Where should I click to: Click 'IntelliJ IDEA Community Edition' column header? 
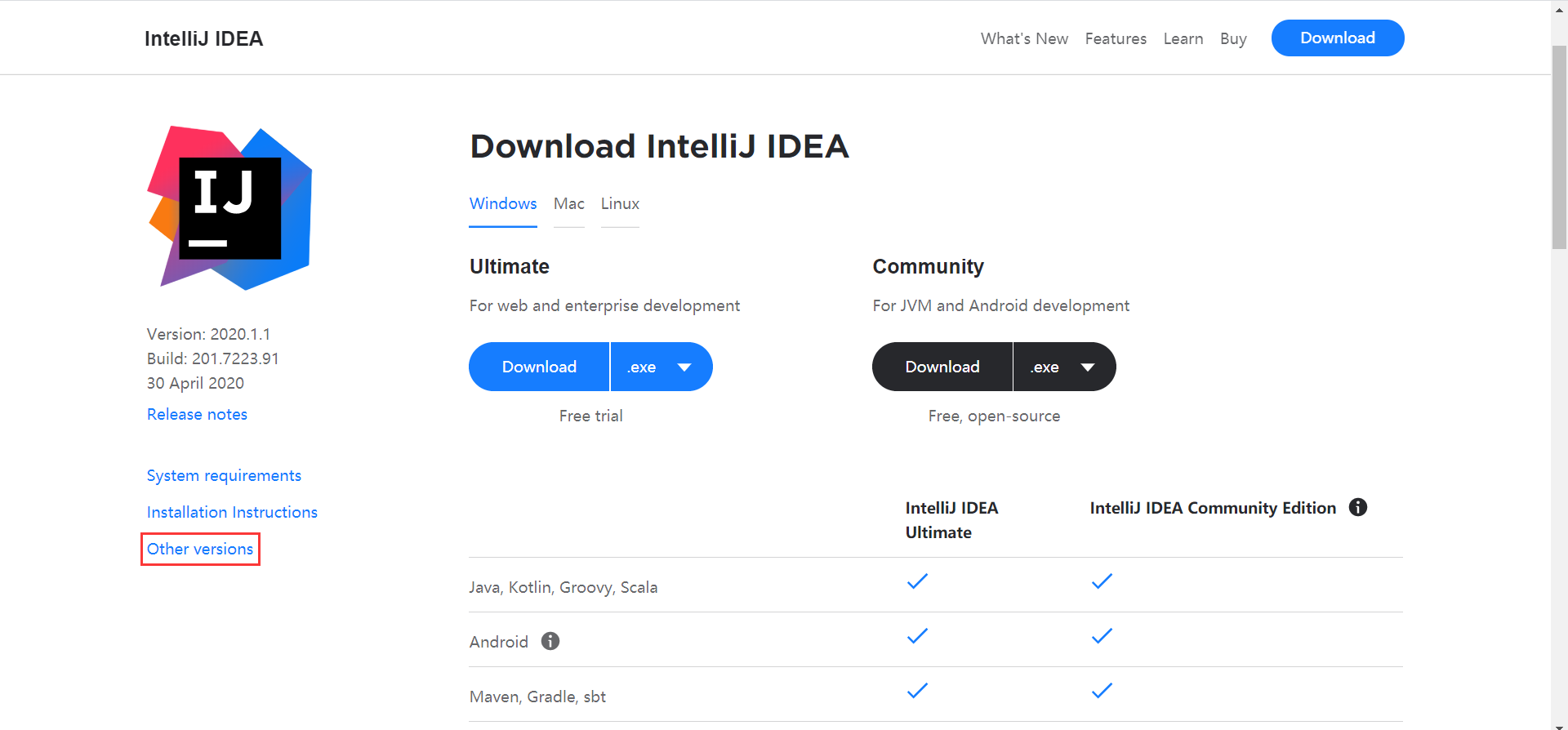1213,508
